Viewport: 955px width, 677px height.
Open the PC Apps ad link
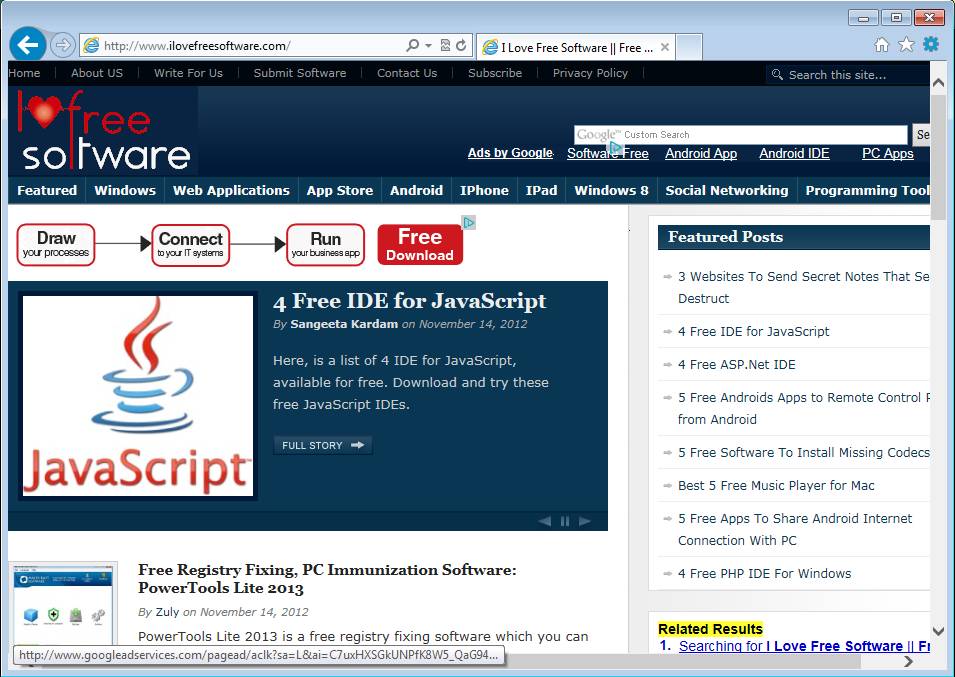887,153
